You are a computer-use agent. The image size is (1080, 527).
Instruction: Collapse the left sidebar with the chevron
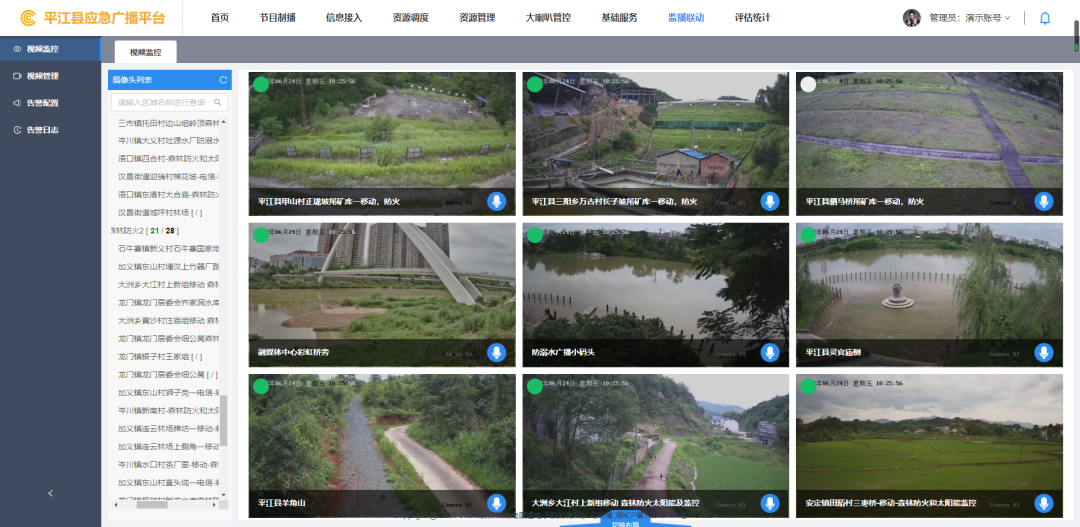[50, 493]
